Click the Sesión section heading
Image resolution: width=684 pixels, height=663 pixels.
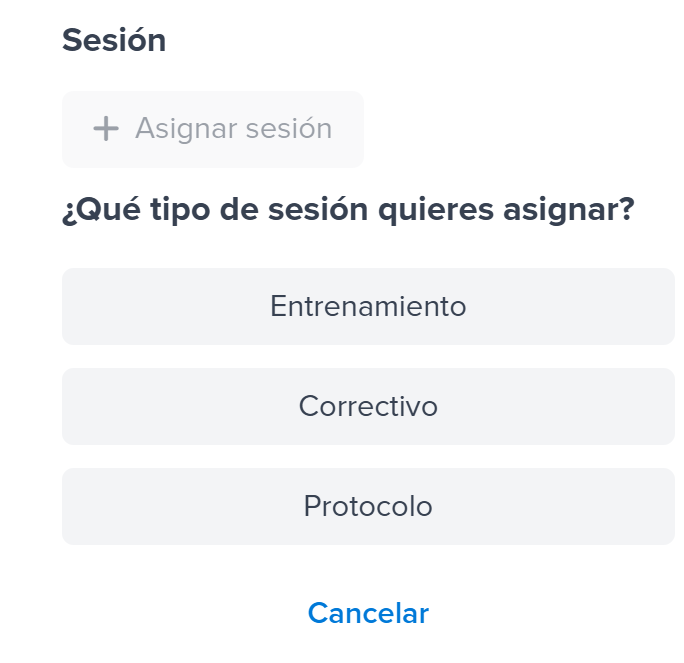point(114,41)
